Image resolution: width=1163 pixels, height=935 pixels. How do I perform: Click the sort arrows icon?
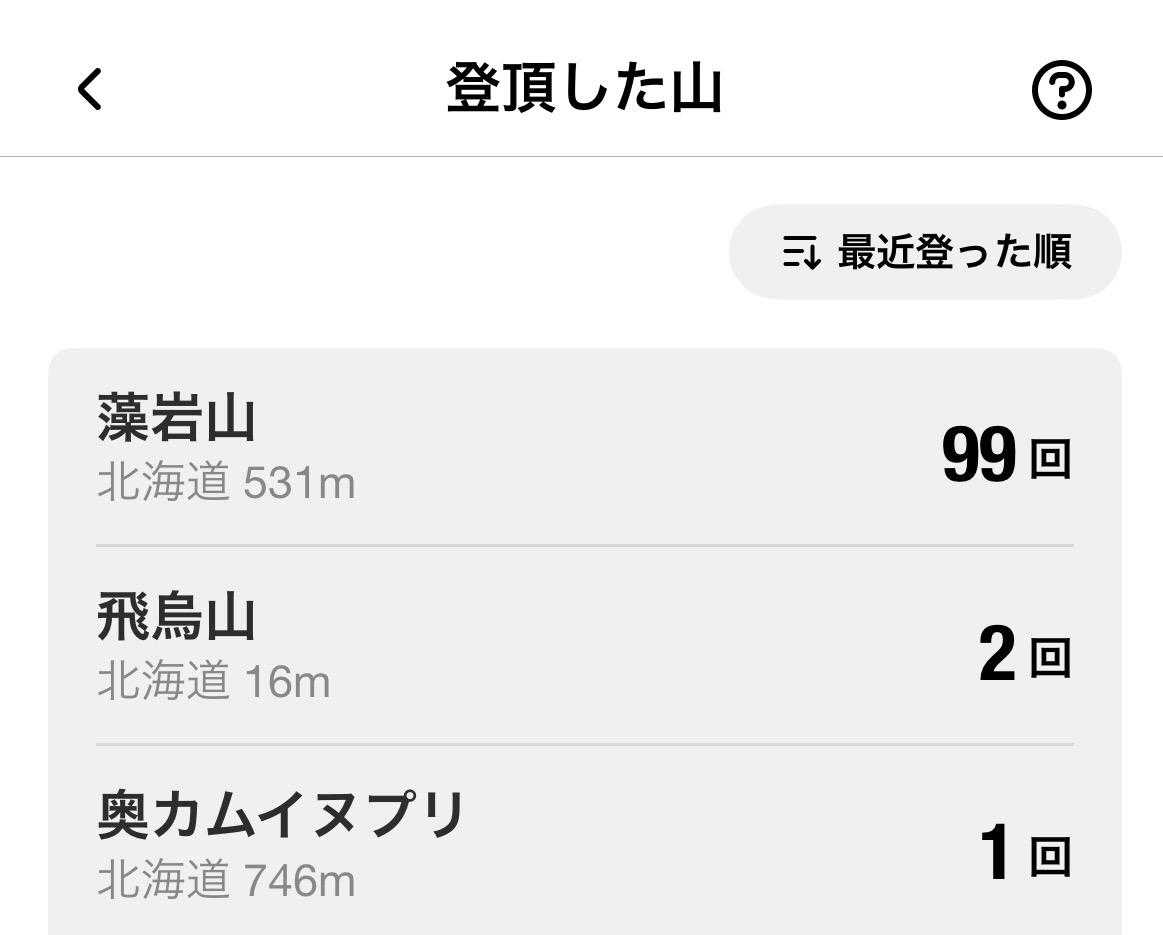tap(801, 252)
